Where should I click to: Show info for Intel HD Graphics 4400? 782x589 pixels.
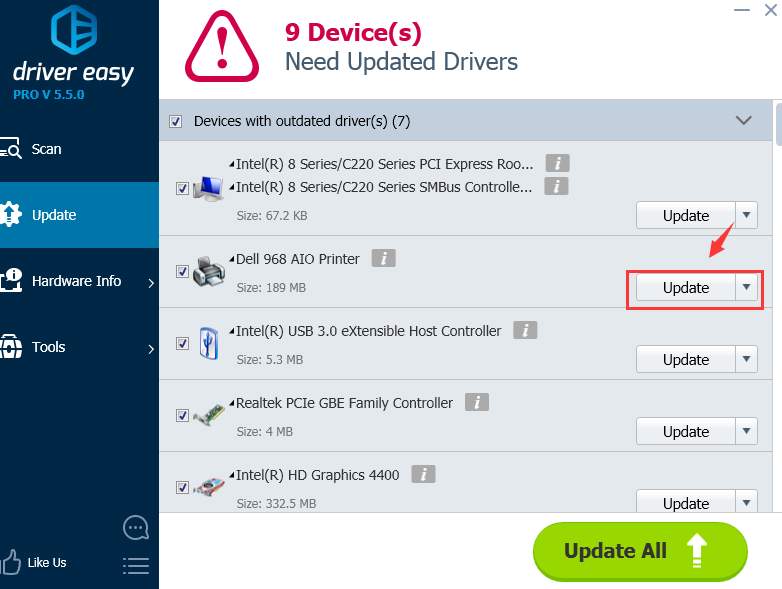(423, 474)
